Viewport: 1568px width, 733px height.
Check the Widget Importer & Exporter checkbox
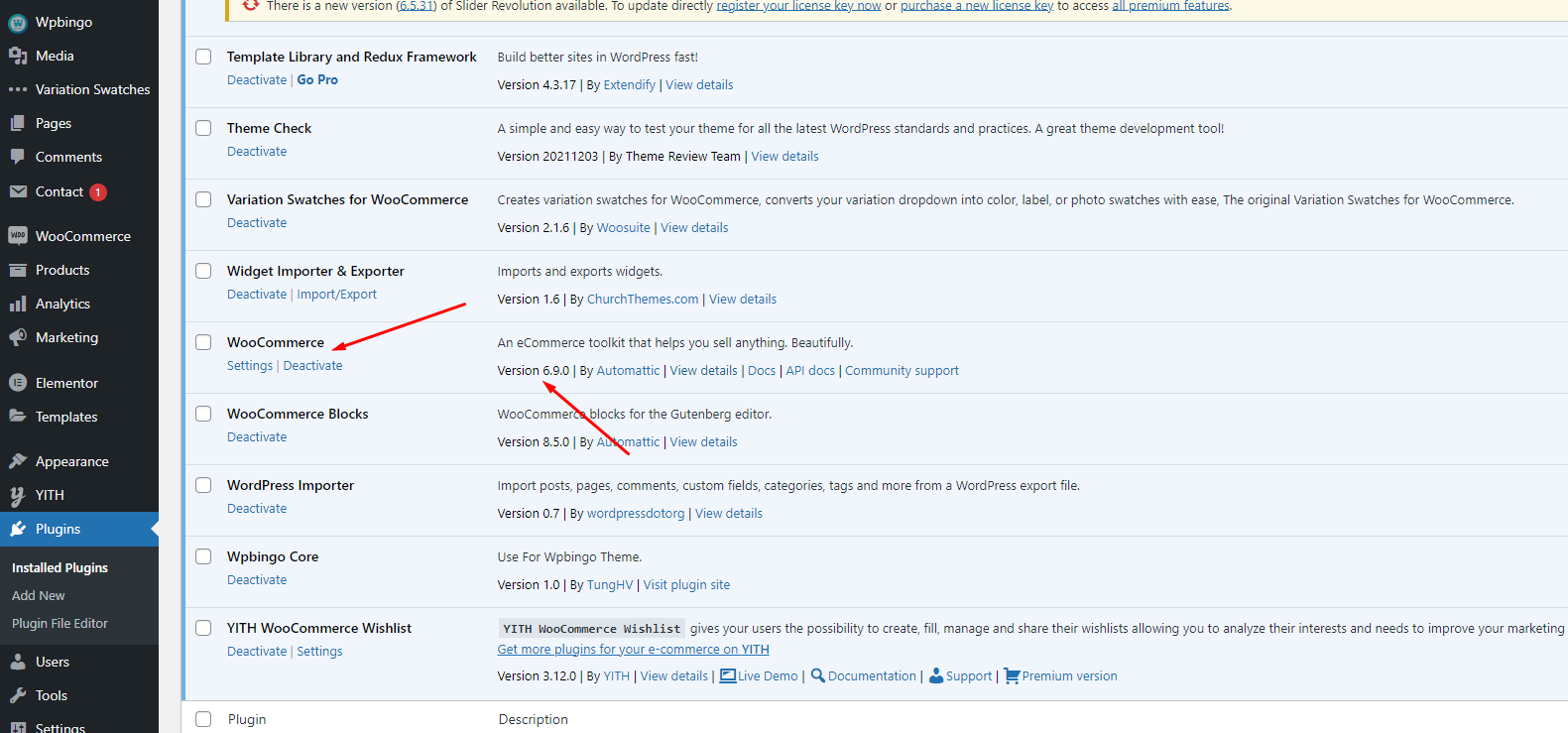click(x=203, y=271)
